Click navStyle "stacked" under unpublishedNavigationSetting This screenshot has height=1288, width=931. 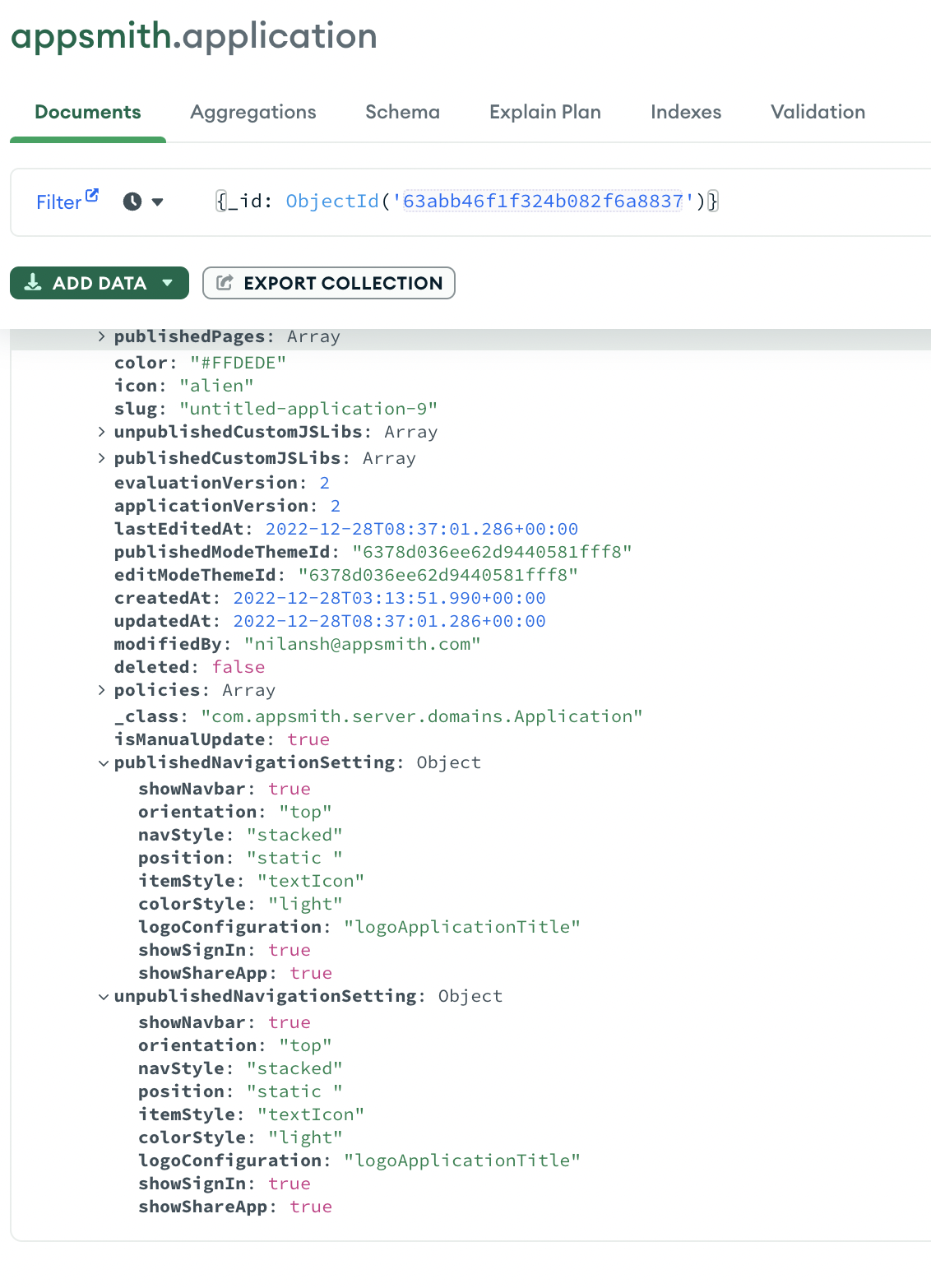tap(295, 1068)
